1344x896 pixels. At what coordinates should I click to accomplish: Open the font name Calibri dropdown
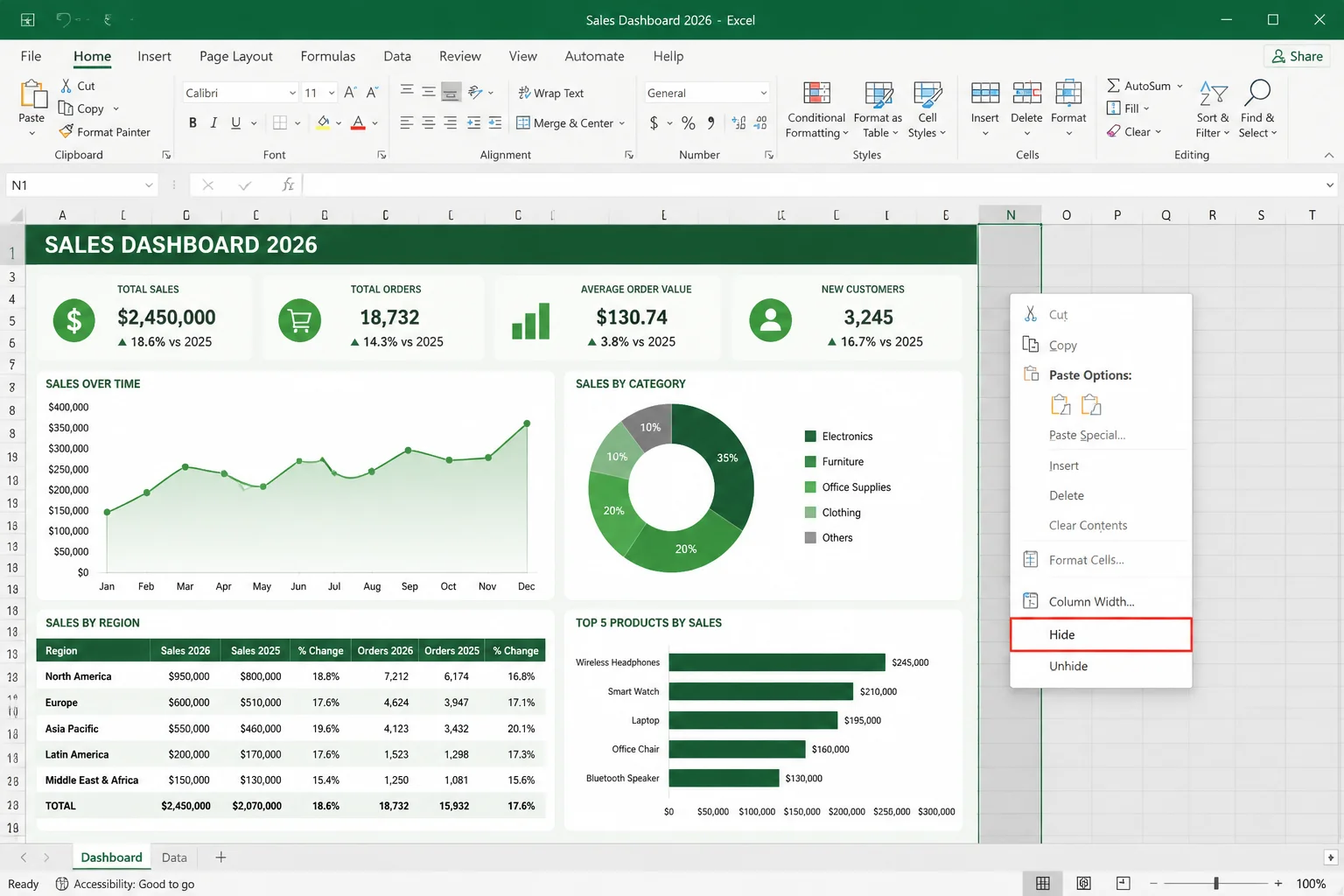[292, 93]
